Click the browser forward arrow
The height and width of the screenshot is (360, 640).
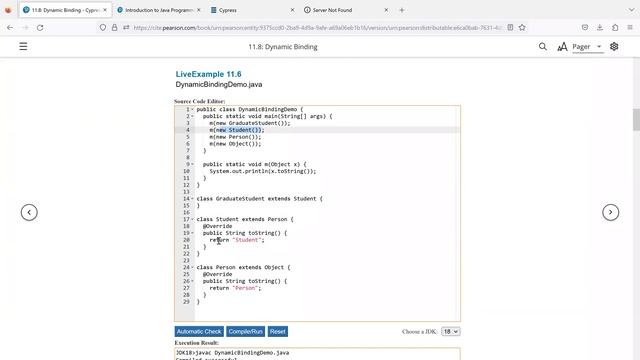click(x=25, y=27)
